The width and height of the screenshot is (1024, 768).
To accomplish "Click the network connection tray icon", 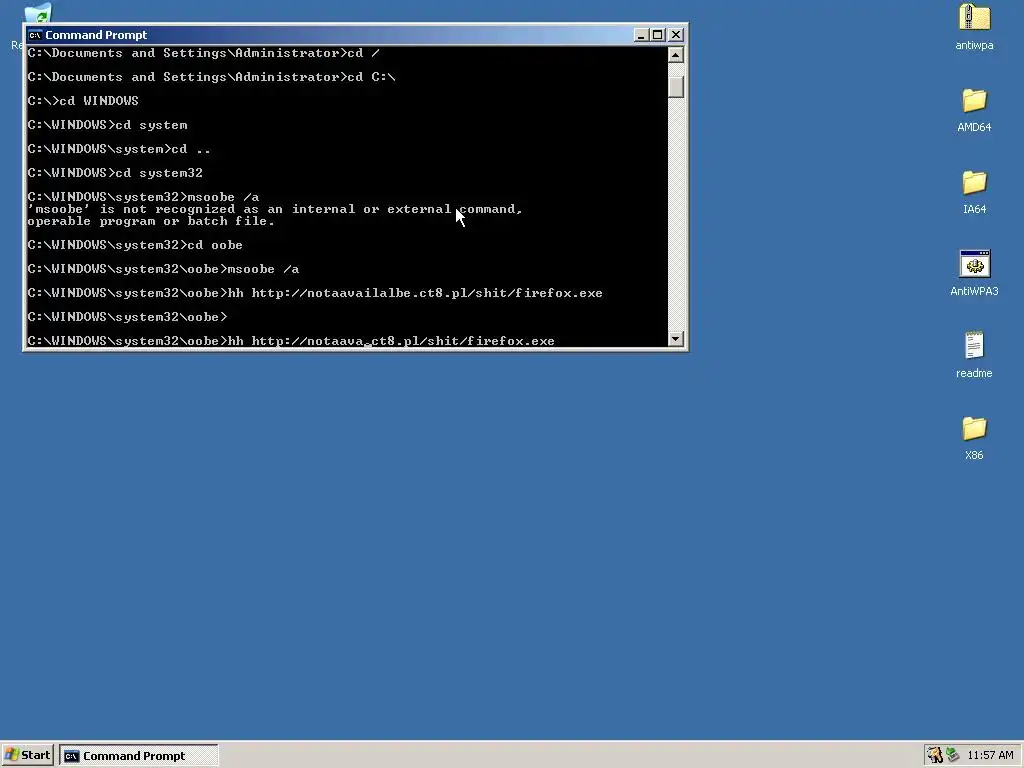I will (x=953, y=756).
